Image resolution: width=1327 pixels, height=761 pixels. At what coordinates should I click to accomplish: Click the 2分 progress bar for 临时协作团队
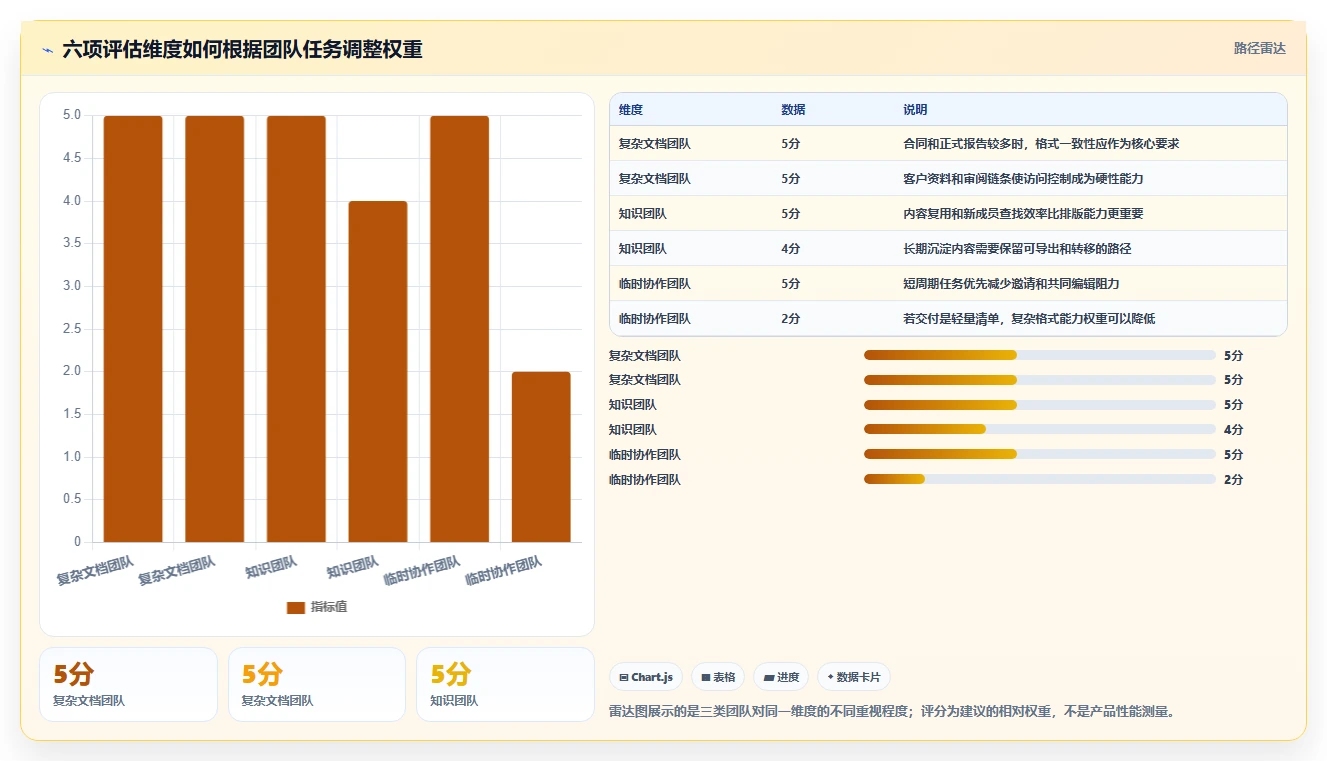click(x=1040, y=479)
